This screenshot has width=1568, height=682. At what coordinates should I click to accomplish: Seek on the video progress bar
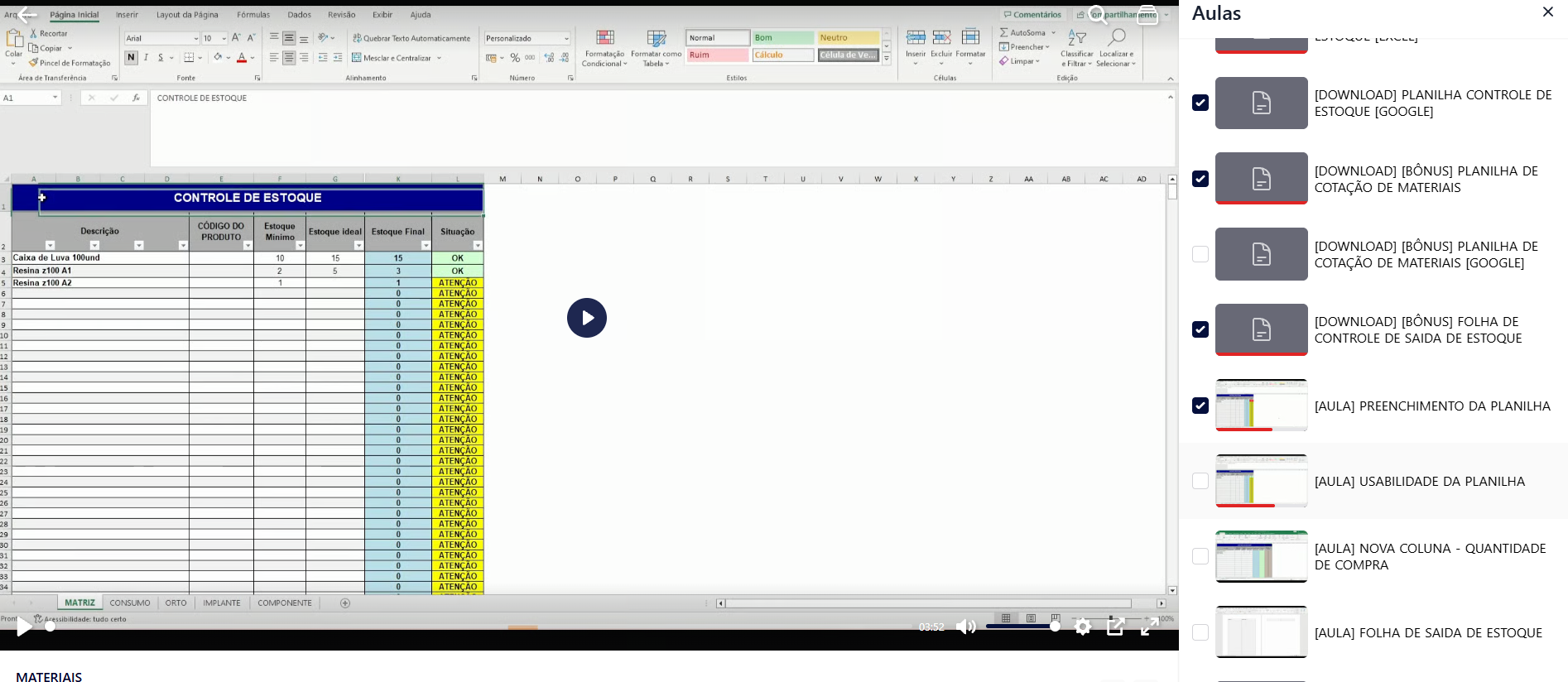coord(480,627)
